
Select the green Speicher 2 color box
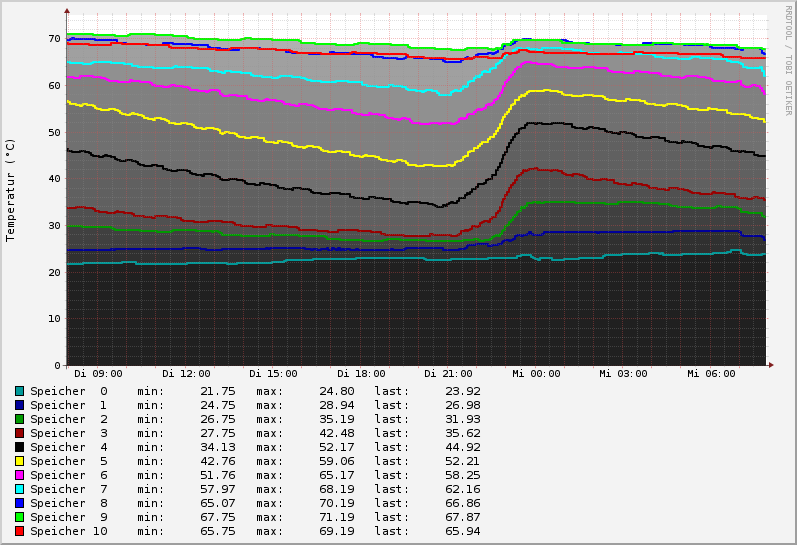(19, 419)
